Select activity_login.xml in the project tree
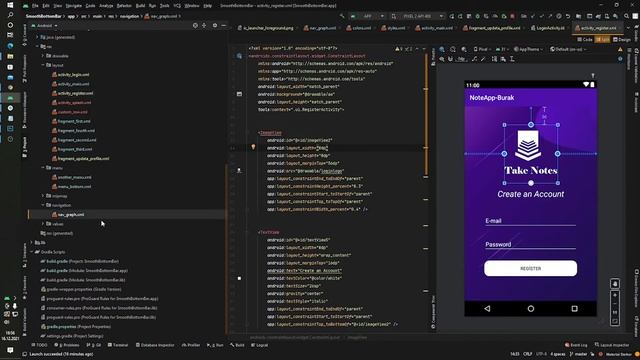640x360 pixels. pos(73,75)
